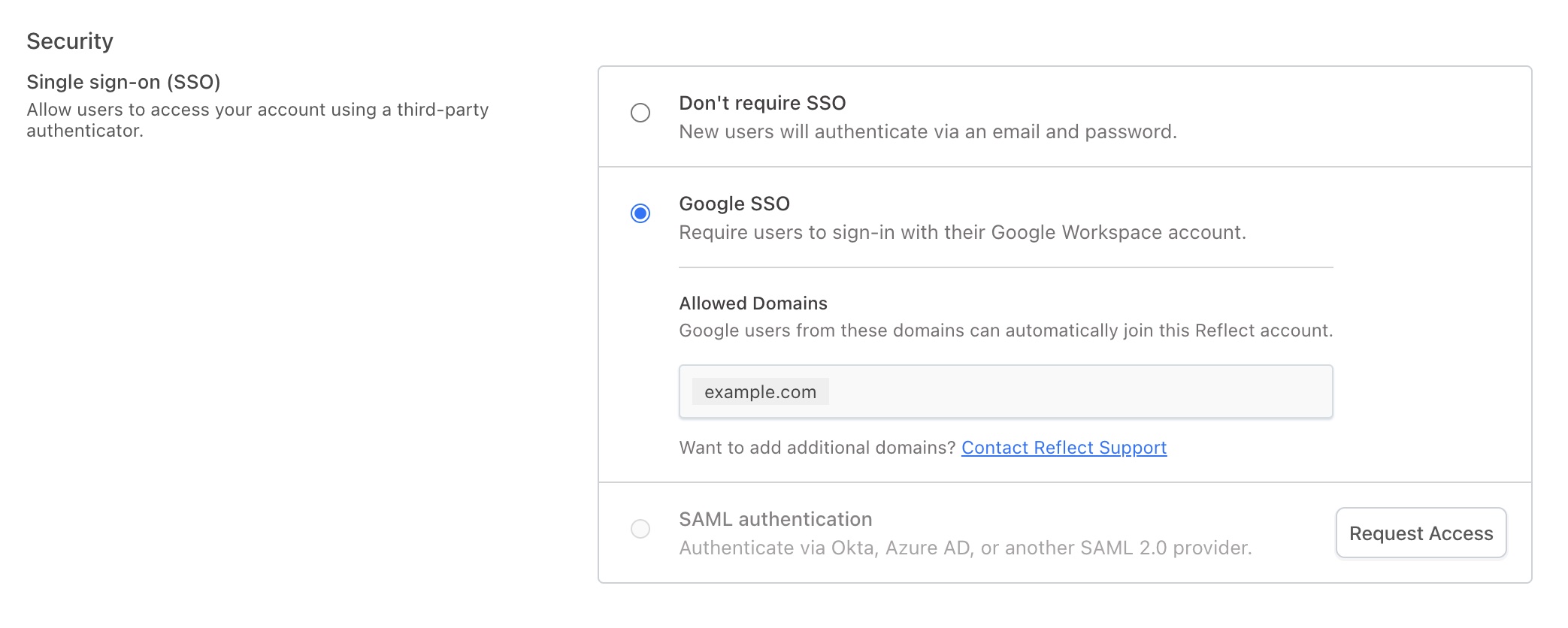Image resolution: width=1568 pixels, height=628 pixels.
Task: Click the "SAML authentication" option title
Action: pos(776,519)
